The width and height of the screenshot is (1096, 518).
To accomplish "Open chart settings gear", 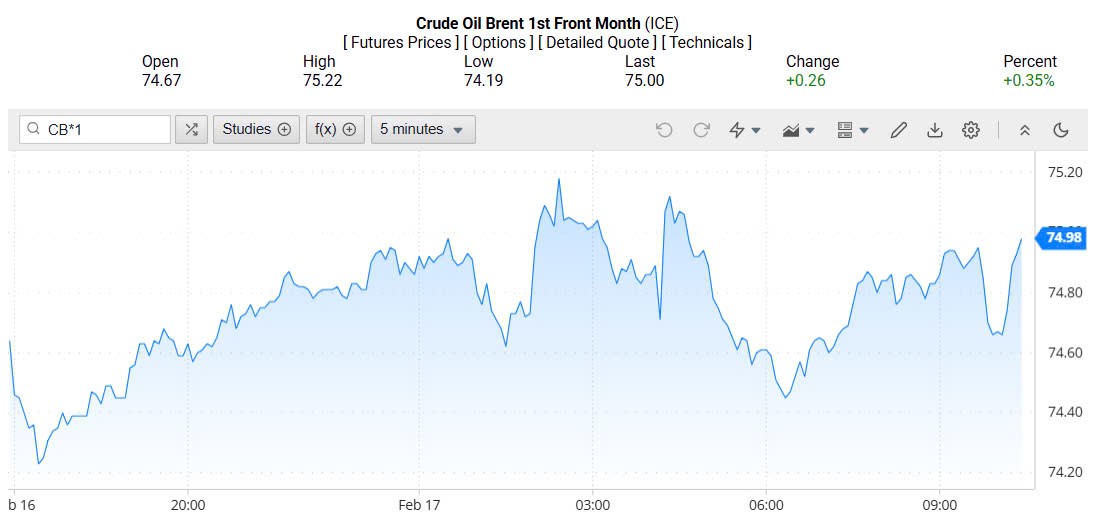I will 970,130.
